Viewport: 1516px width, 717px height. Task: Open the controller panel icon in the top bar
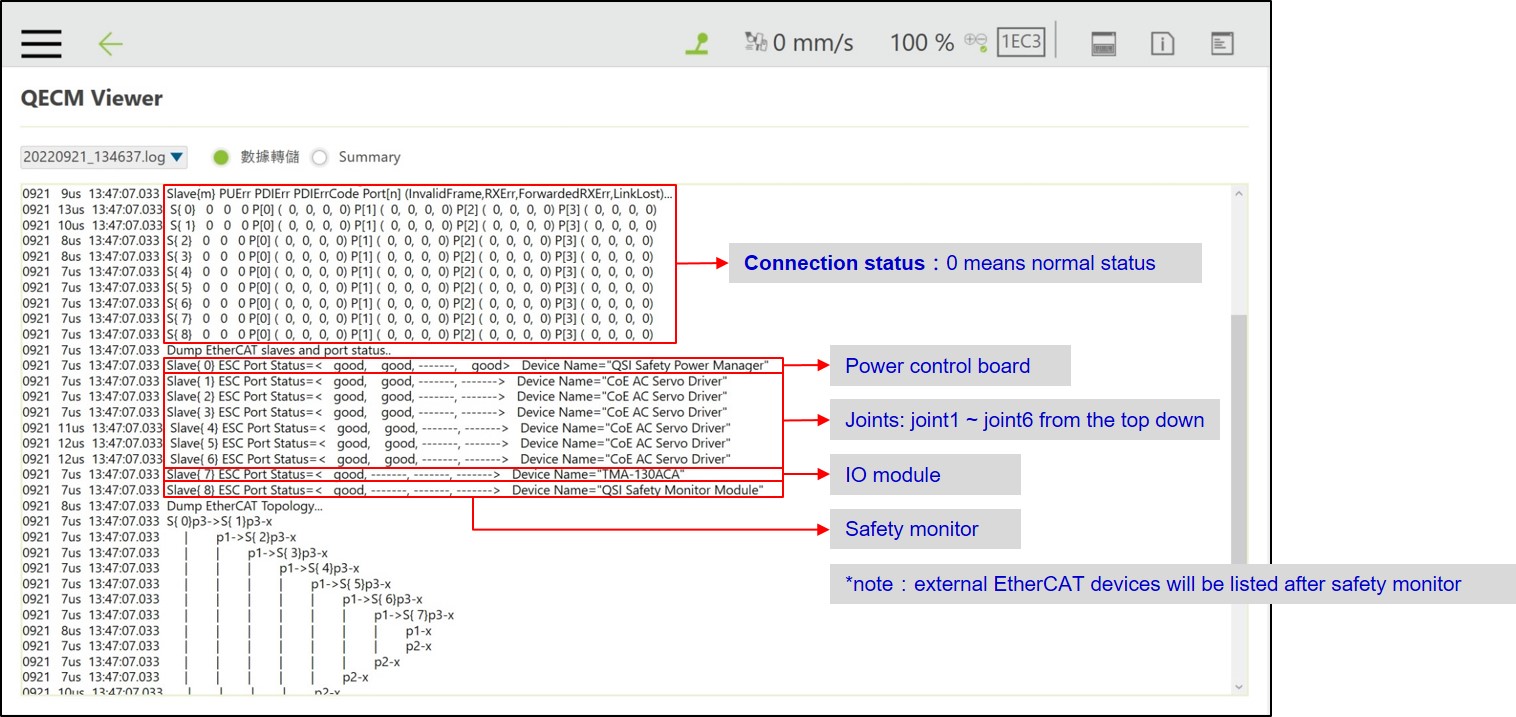point(1103,44)
